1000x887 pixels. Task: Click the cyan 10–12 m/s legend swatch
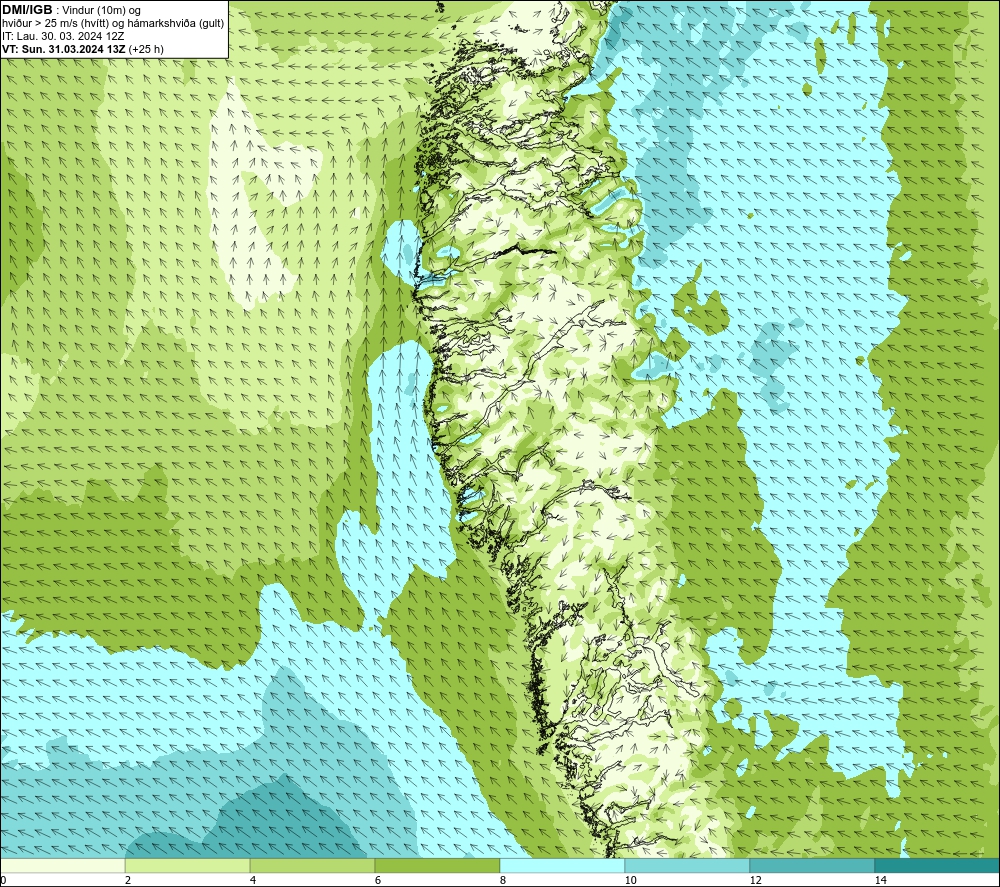click(688, 865)
